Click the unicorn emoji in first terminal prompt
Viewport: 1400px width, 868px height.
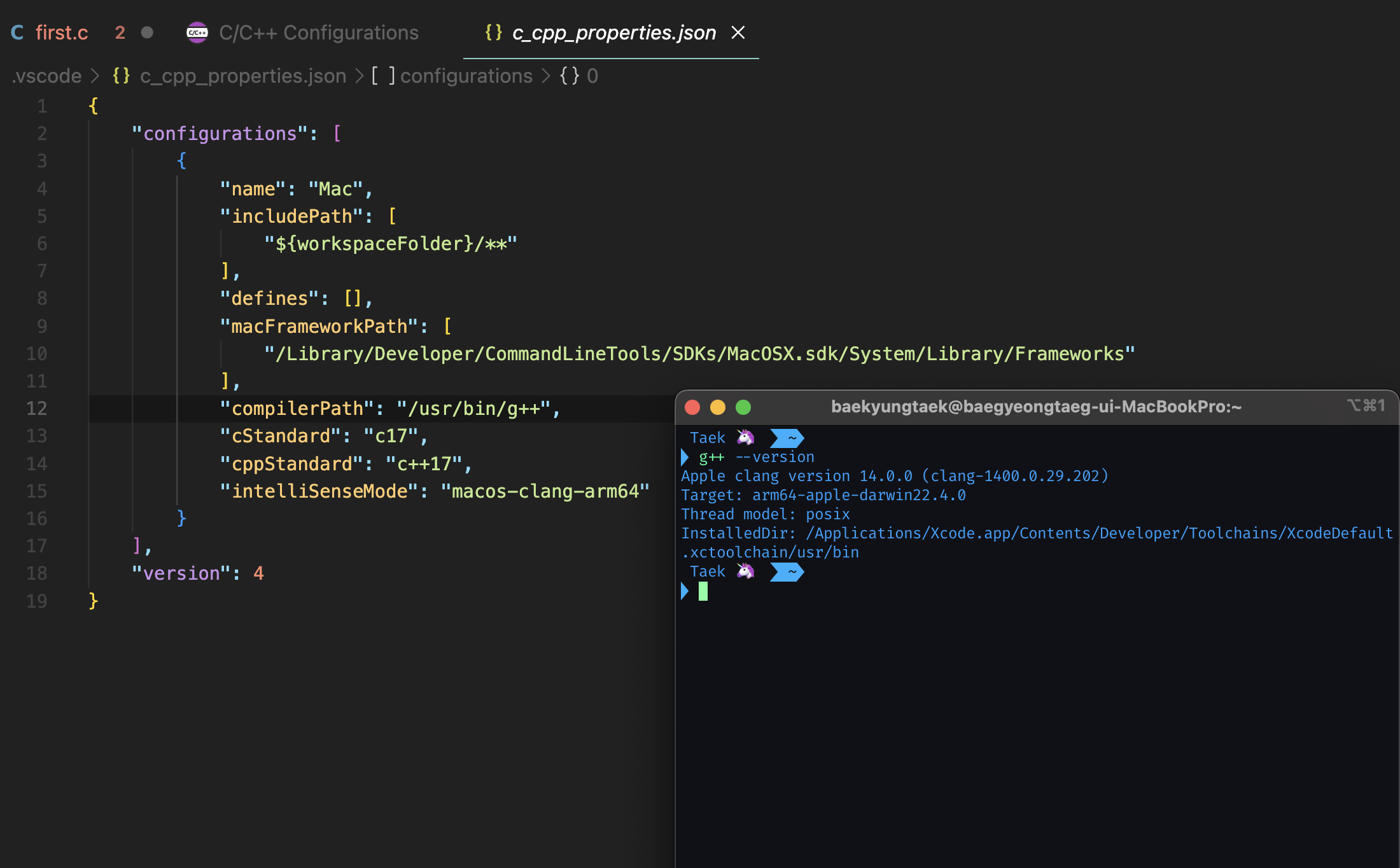pyautogui.click(x=745, y=438)
